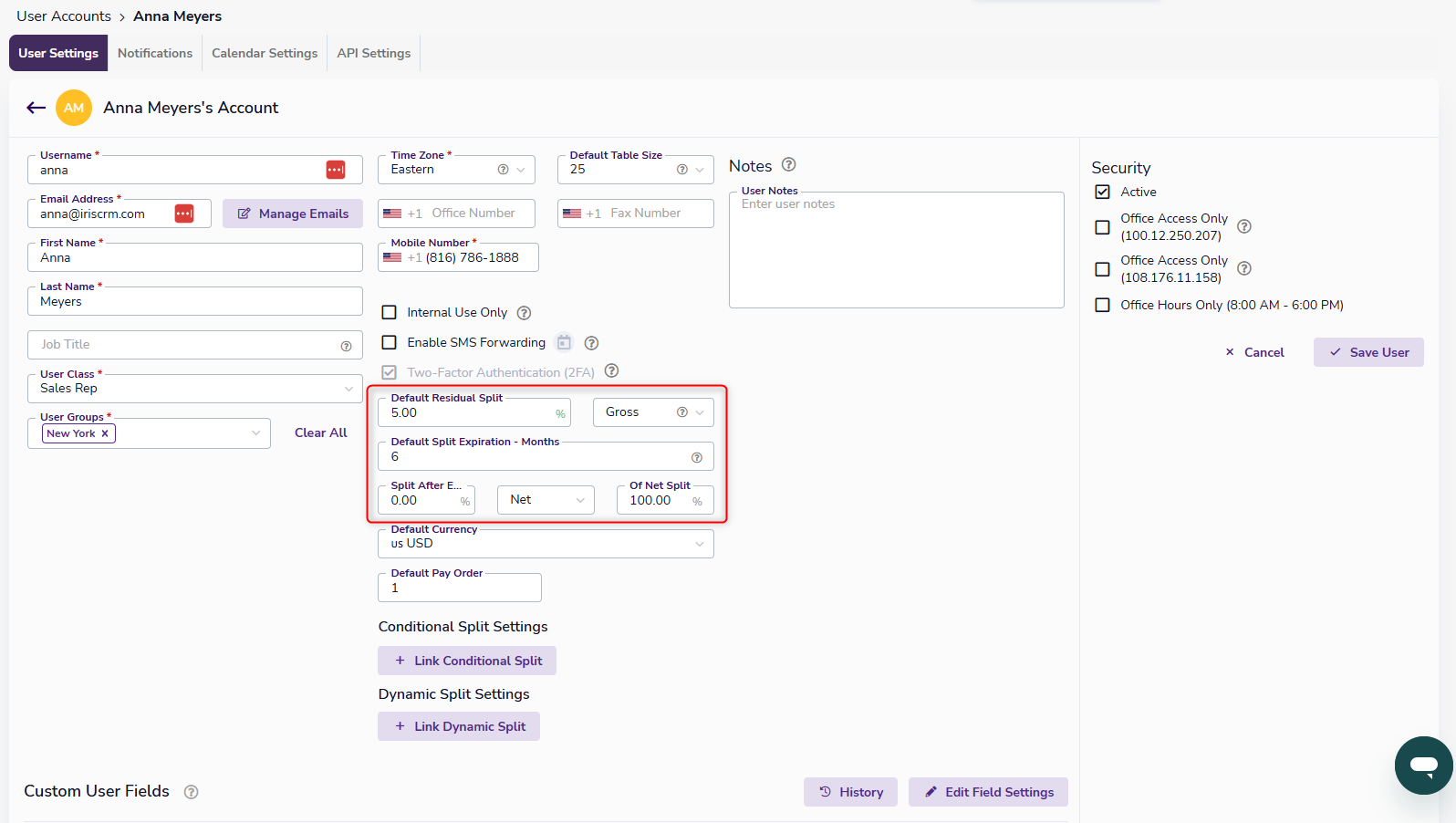Click the Cancel button

point(1254,352)
